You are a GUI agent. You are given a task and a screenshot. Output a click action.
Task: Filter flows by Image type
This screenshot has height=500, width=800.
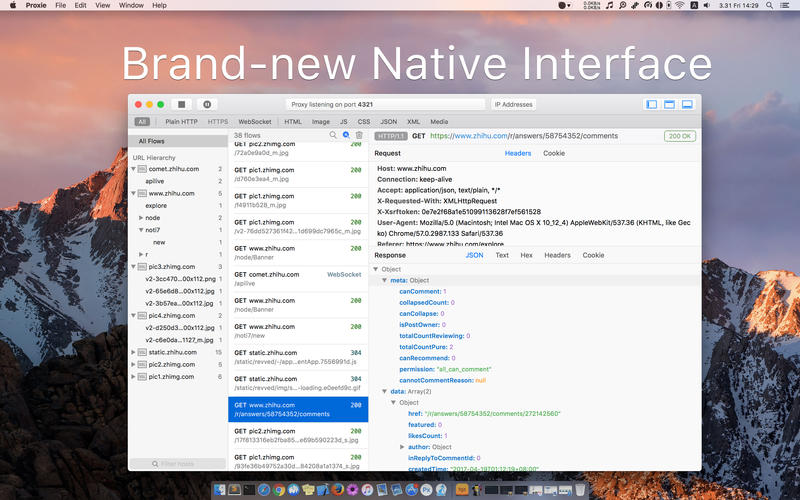pyautogui.click(x=321, y=122)
